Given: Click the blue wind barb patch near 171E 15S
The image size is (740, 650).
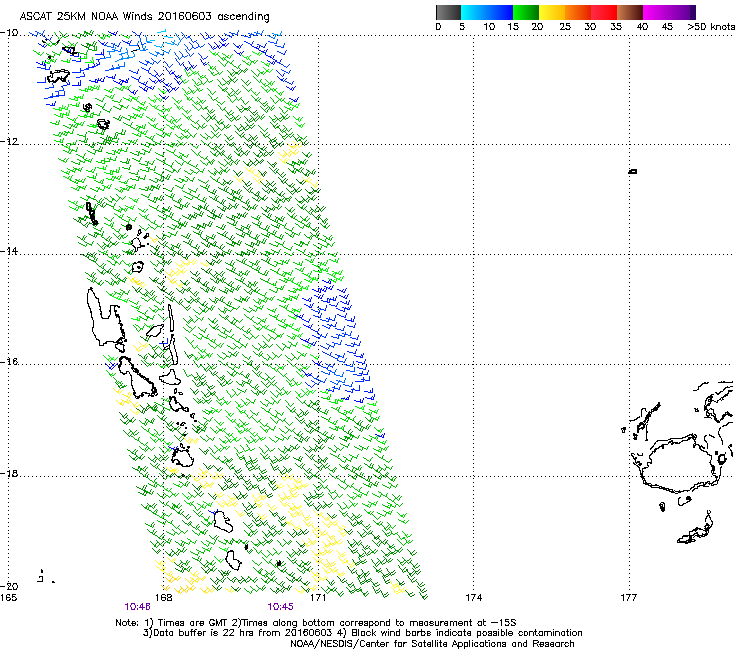Looking at the screenshot, I should [335, 342].
